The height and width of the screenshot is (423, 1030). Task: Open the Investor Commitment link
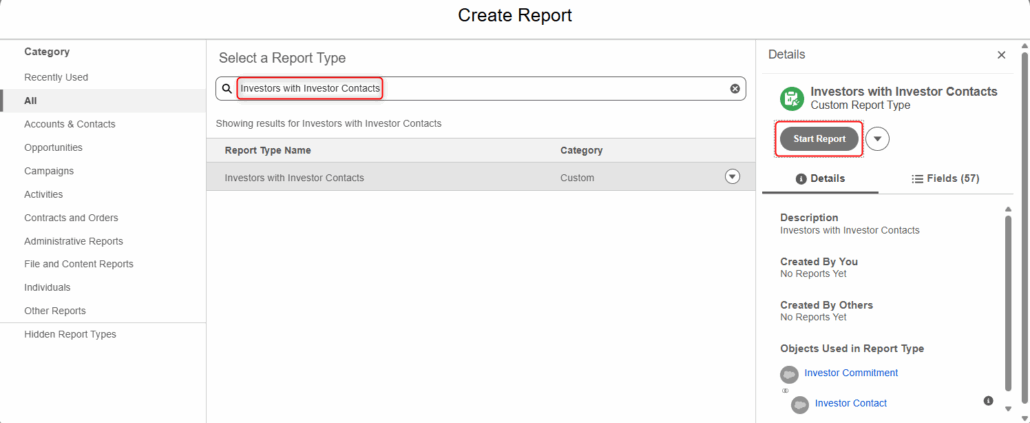click(x=851, y=372)
